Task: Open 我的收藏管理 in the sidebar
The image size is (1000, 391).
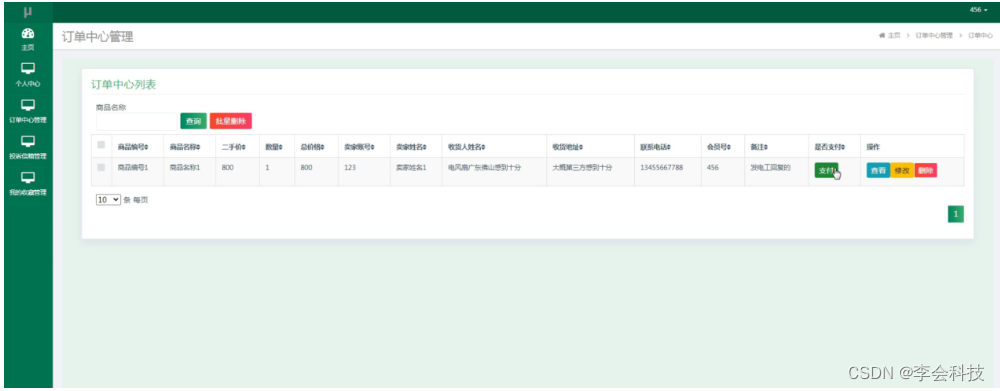Action: click(x=28, y=184)
